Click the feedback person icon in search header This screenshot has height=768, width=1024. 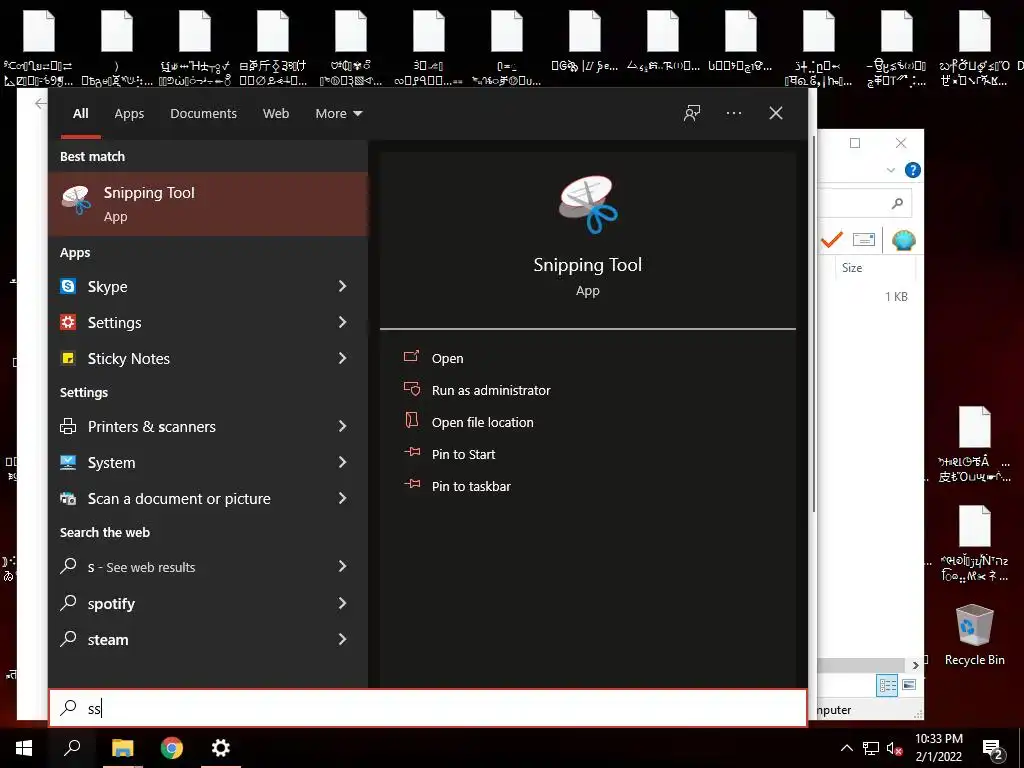point(692,113)
